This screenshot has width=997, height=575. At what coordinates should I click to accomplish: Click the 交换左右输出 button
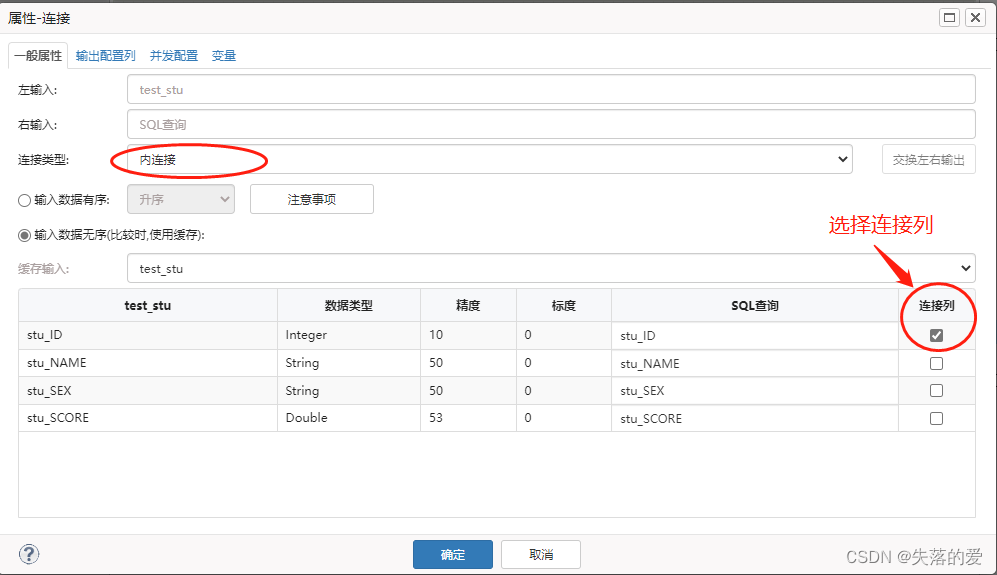pyautogui.click(x=929, y=159)
